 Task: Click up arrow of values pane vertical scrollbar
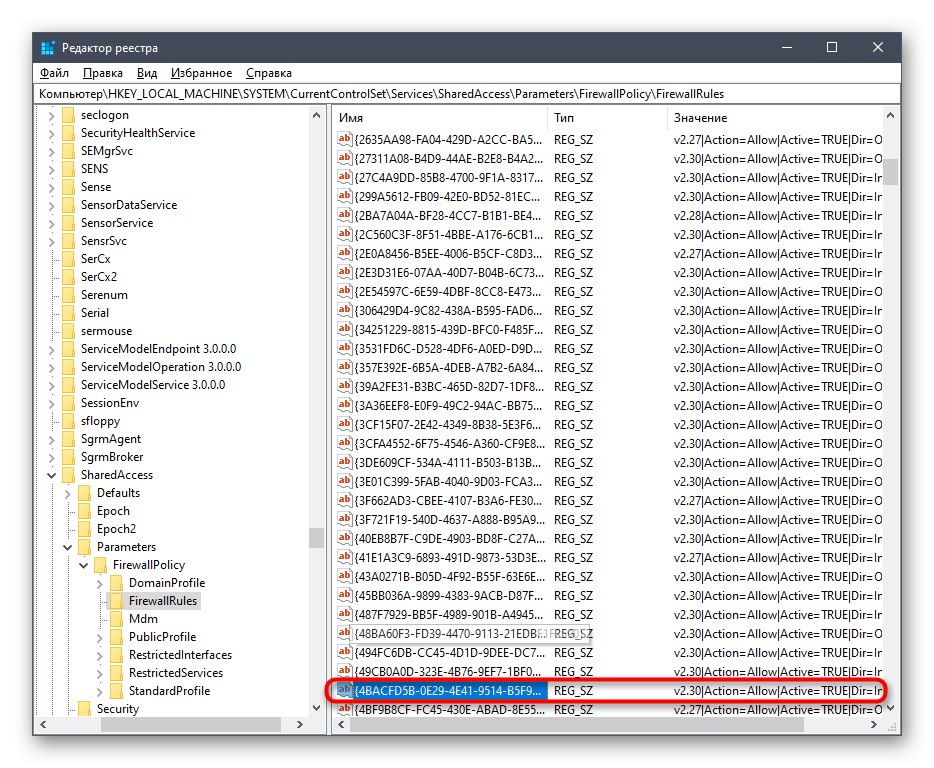(x=891, y=116)
